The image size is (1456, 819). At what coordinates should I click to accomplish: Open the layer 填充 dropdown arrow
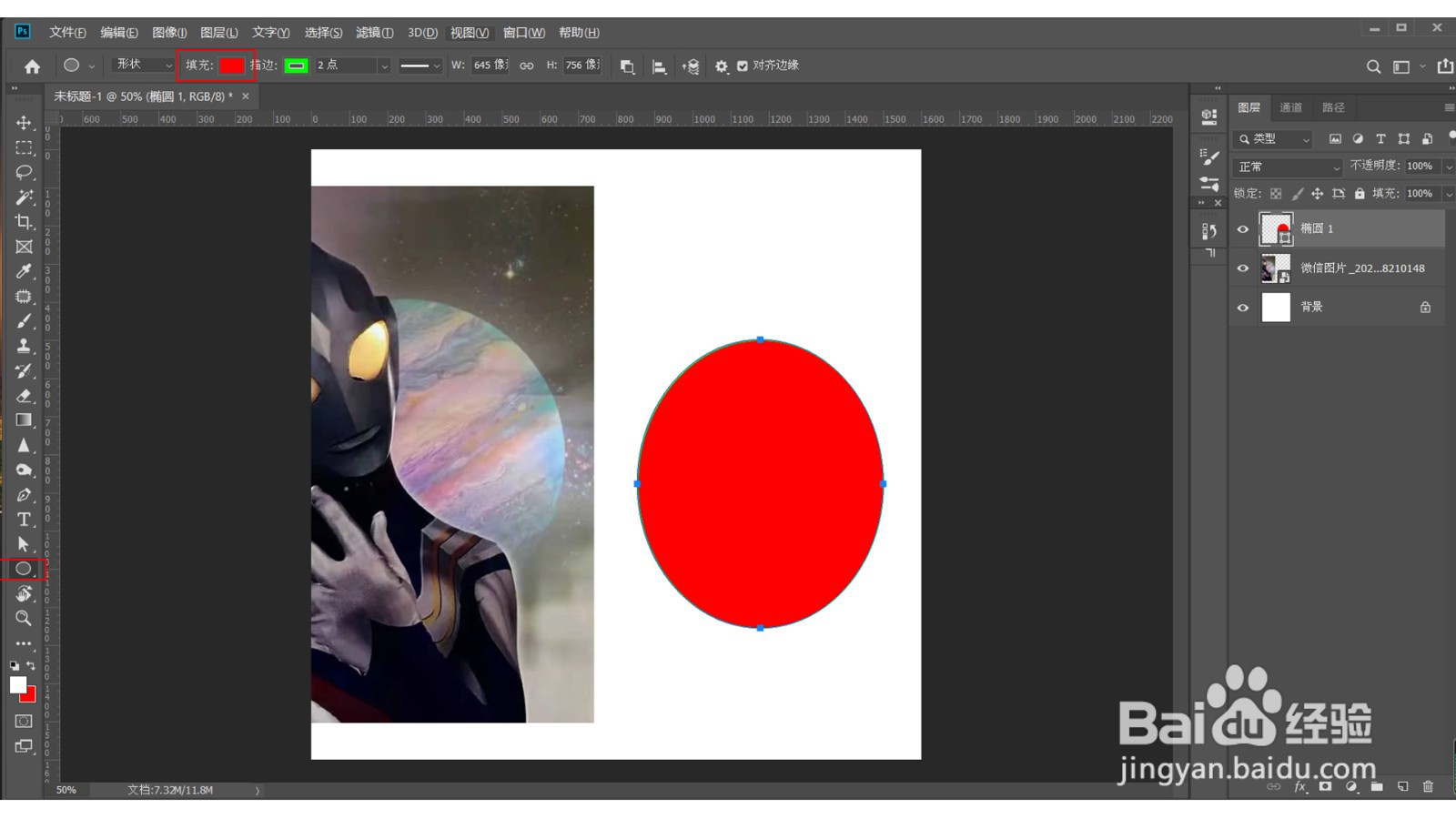click(x=1449, y=194)
